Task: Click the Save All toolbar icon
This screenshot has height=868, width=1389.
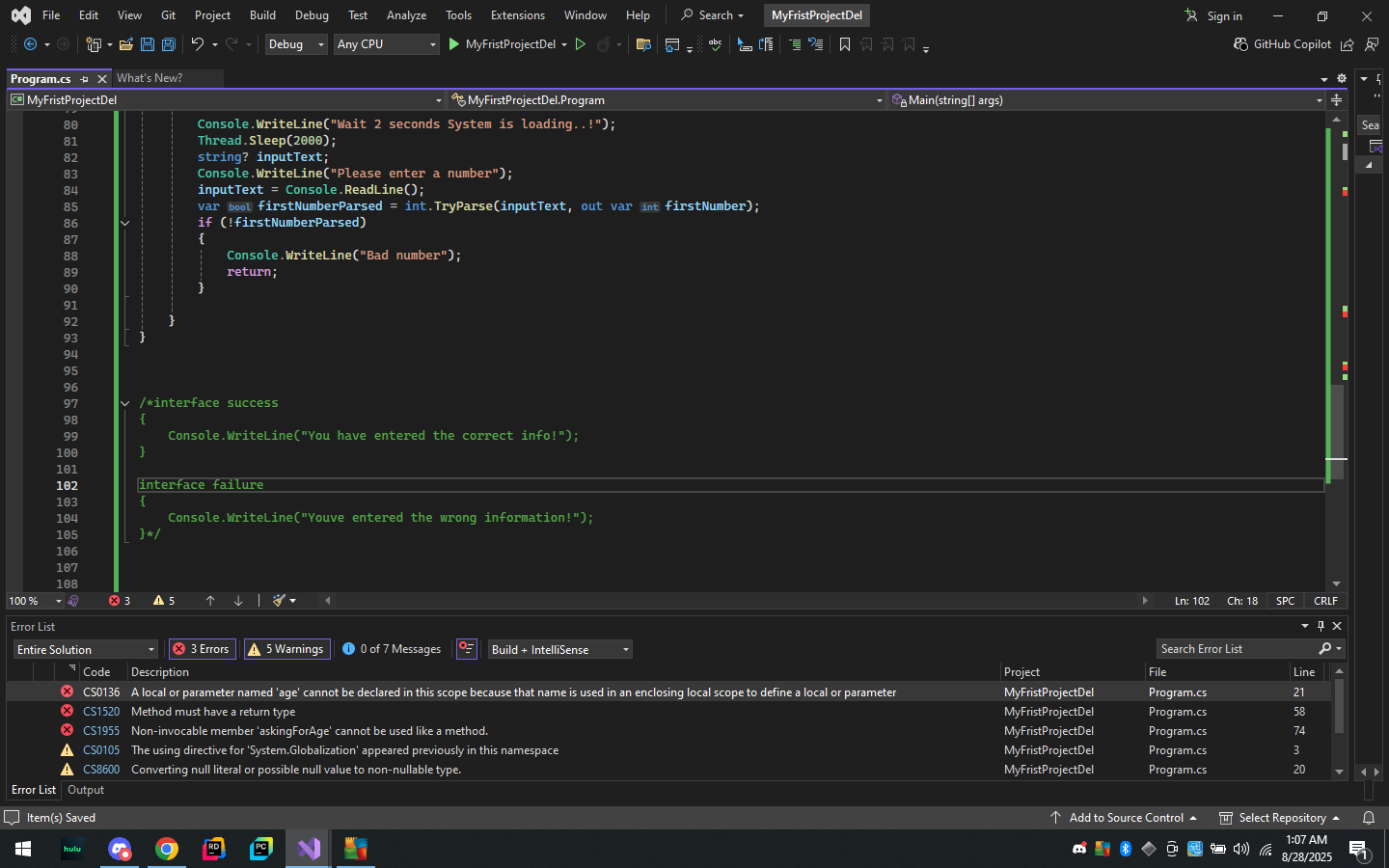Action: pos(168,44)
